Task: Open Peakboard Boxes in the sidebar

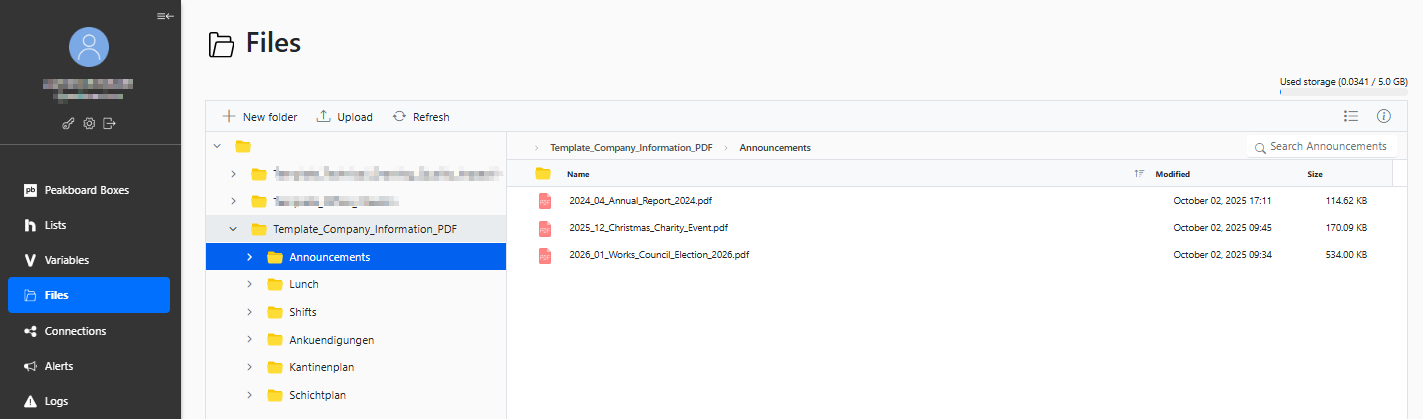Action: click(86, 190)
